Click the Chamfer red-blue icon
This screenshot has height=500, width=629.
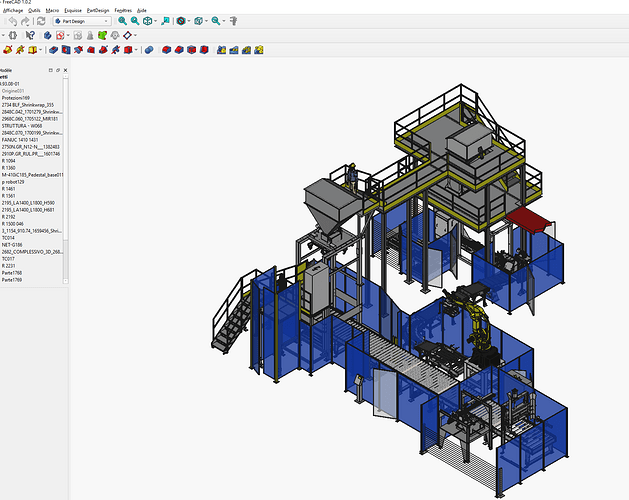point(179,50)
